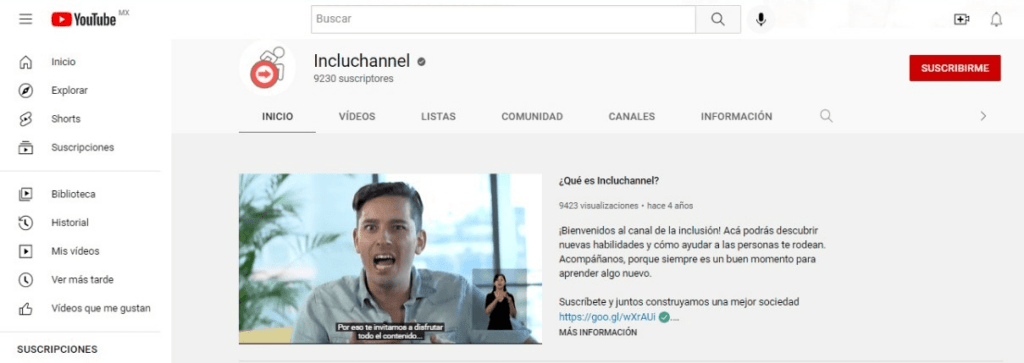The image size is (1024, 363).
Task: Open the INFORMACIÓN tab
Action: [x=737, y=117]
